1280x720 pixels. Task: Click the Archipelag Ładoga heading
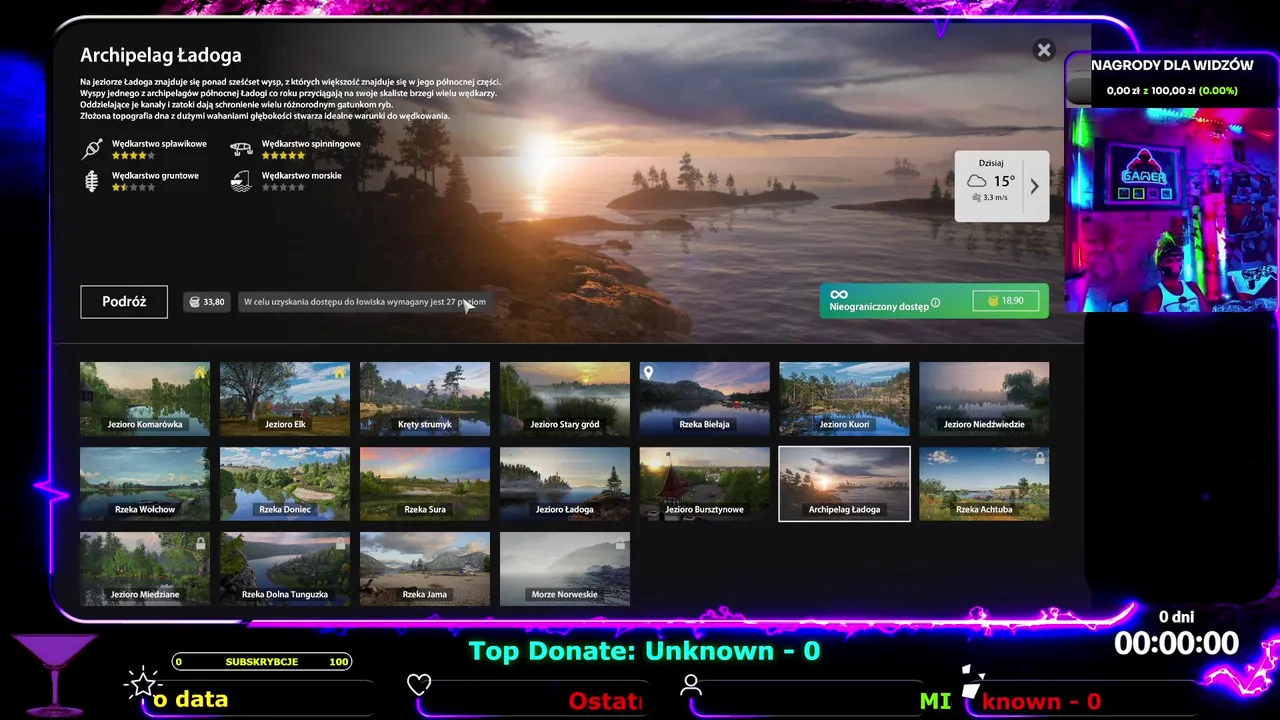click(161, 56)
